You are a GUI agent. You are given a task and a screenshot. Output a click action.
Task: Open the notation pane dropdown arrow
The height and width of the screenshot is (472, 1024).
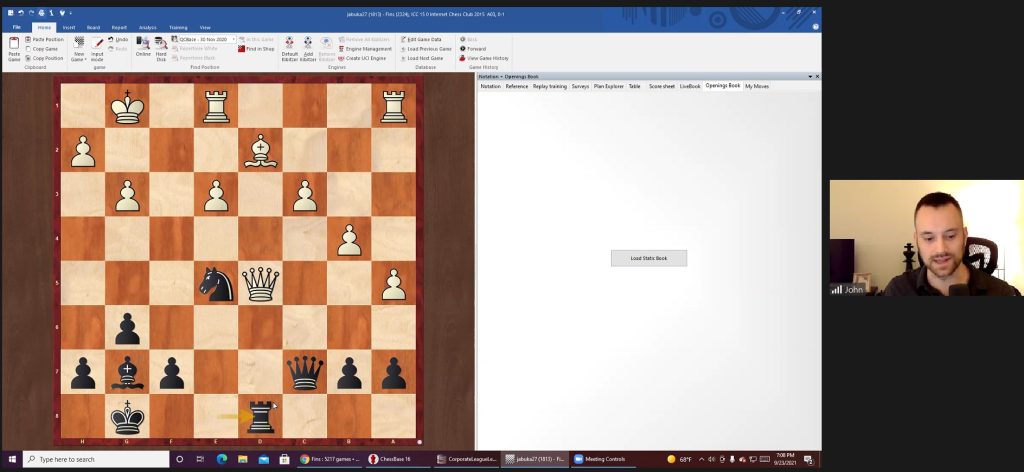(810, 76)
